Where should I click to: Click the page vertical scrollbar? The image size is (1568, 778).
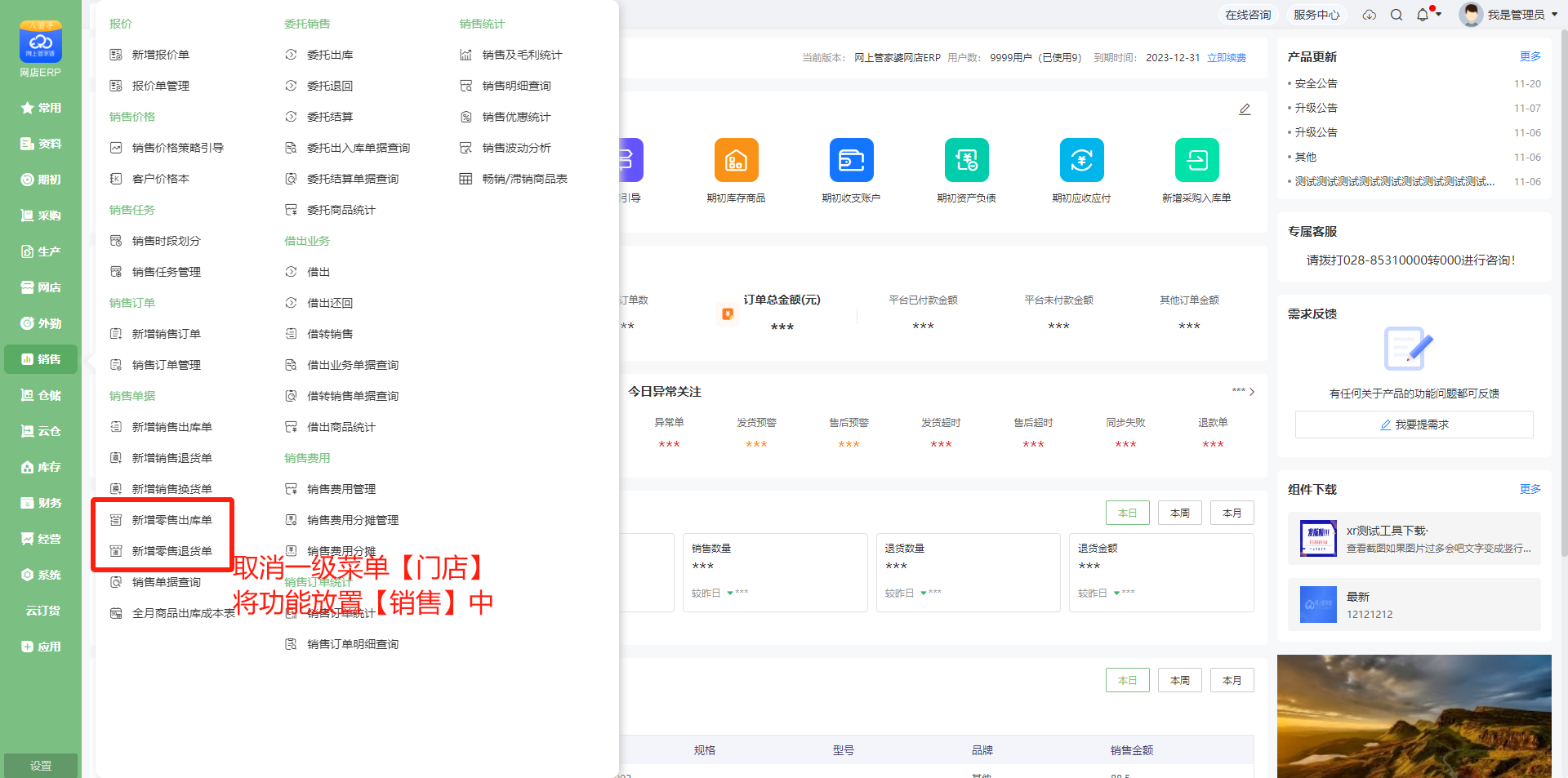1563,294
